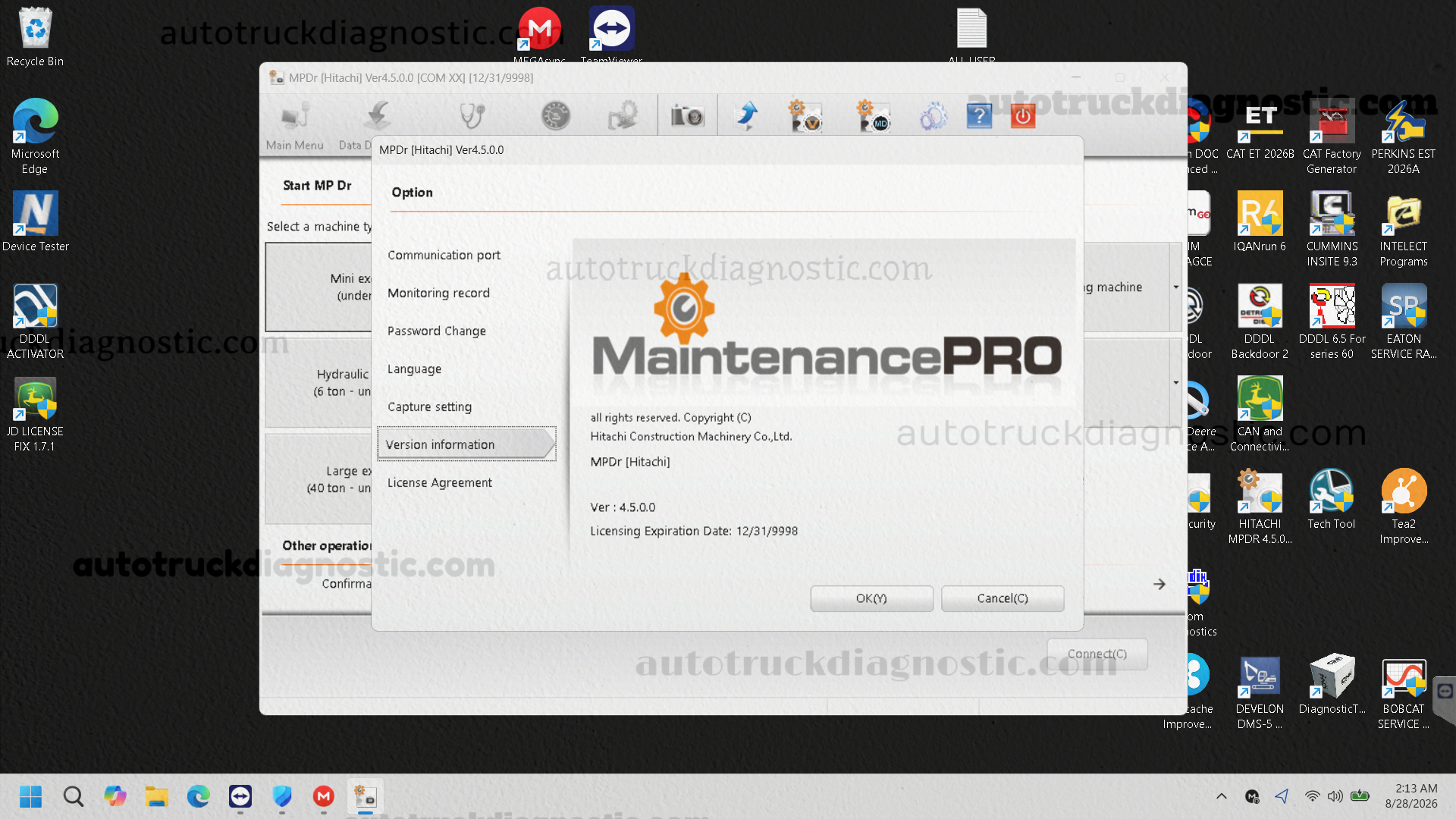Click the camera capture toolbar icon
The height and width of the screenshot is (819, 1456).
pyautogui.click(x=687, y=116)
